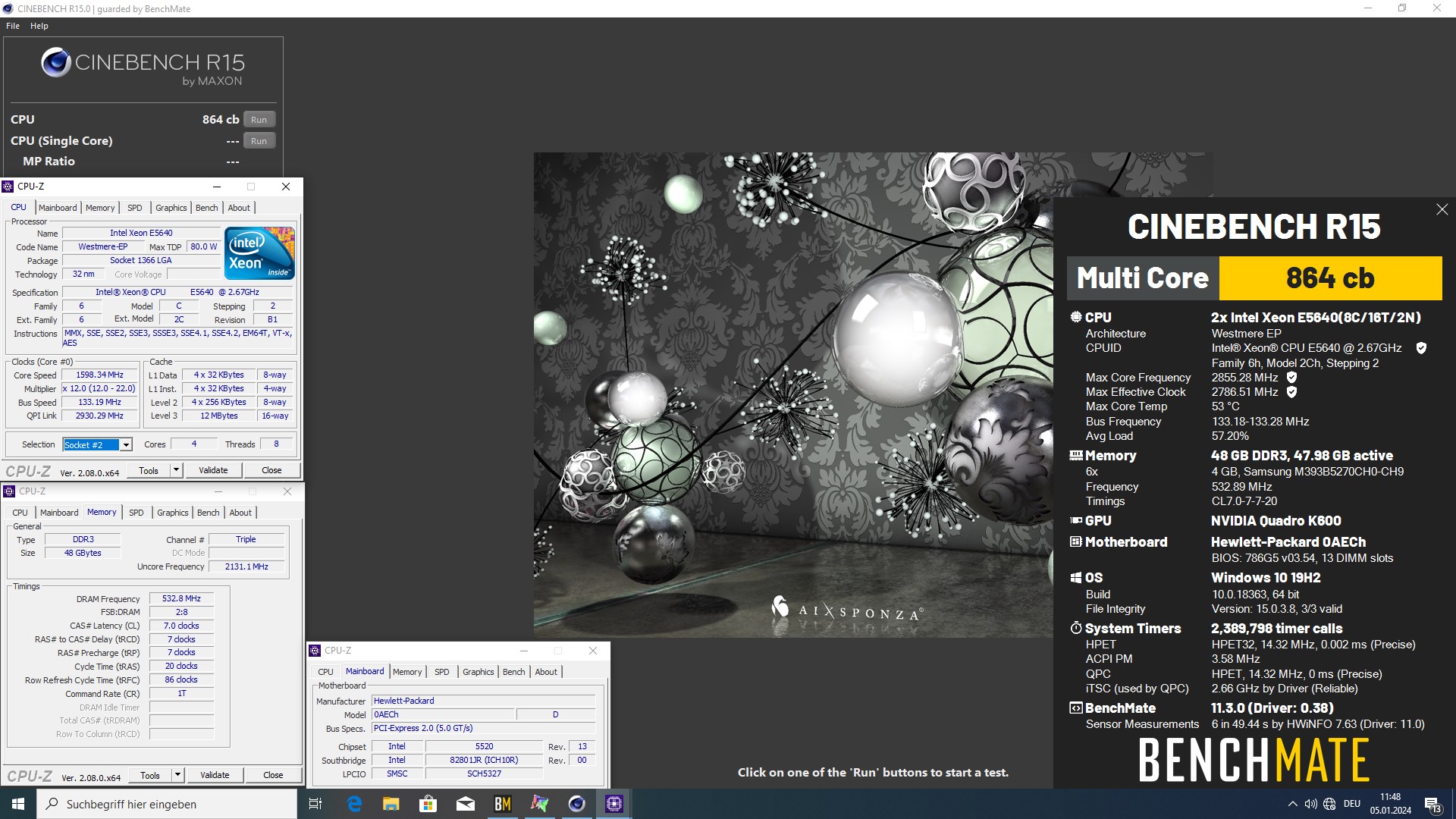Click the Intel Xeon inside logo
The image size is (1456, 819).
260,253
